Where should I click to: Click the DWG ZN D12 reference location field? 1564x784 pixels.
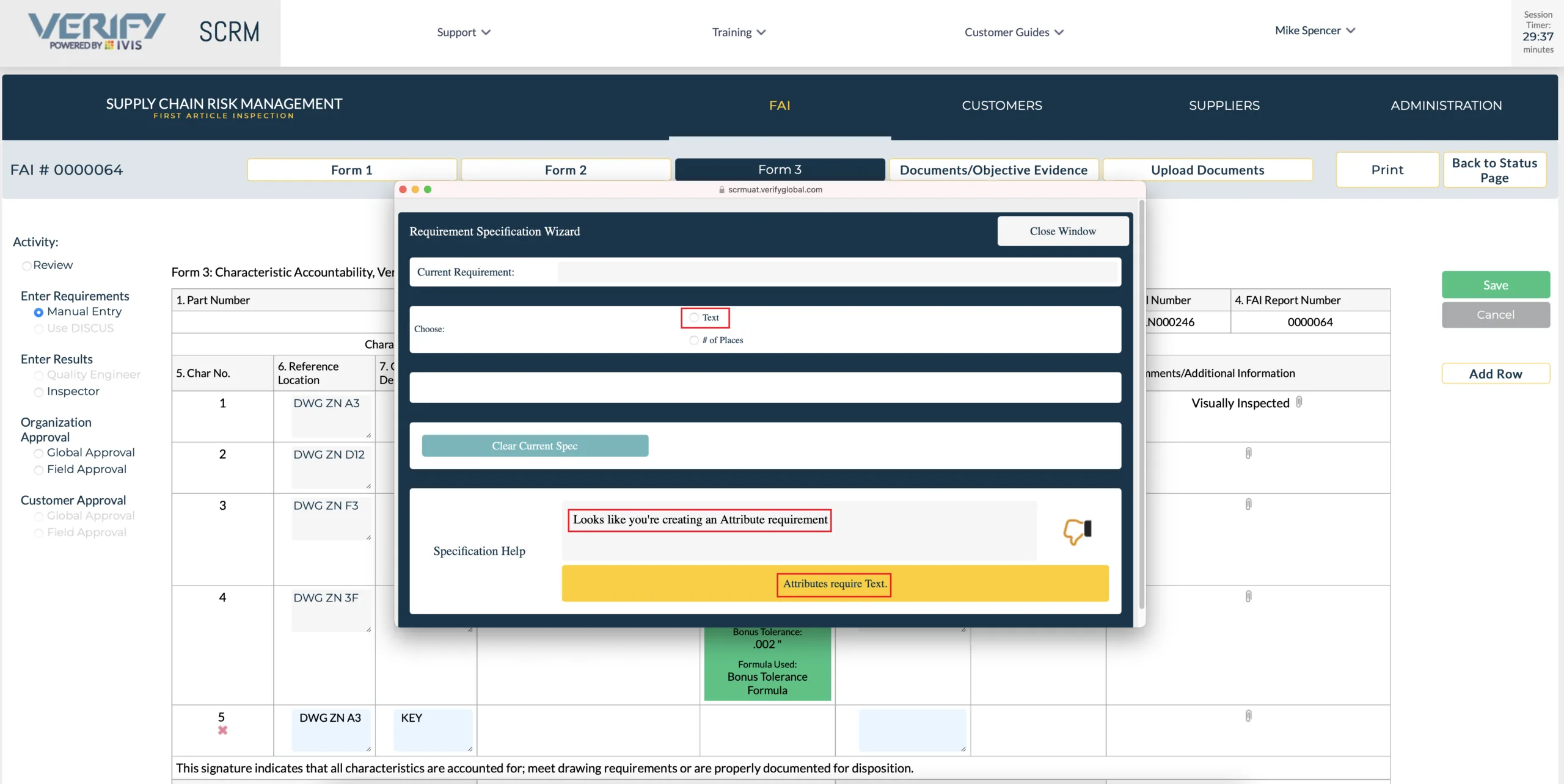pyautogui.click(x=331, y=468)
